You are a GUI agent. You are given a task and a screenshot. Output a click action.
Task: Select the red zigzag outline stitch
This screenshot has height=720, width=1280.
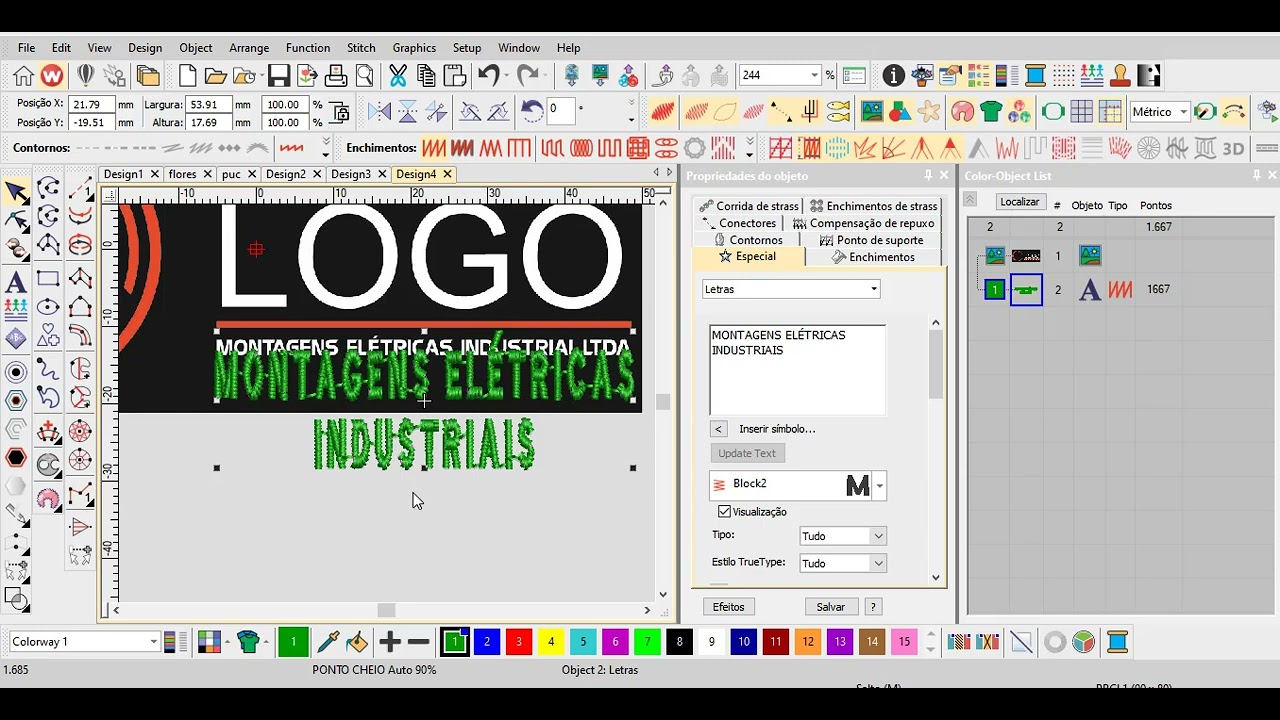coord(291,148)
